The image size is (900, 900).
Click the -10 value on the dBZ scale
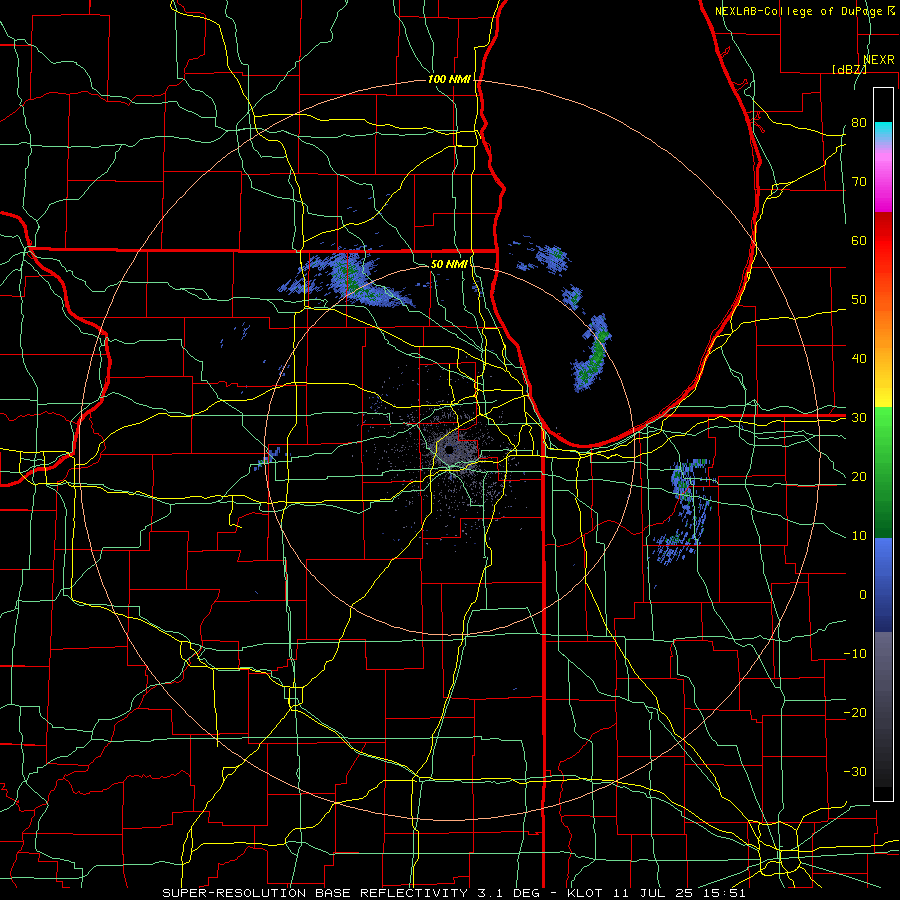855,654
